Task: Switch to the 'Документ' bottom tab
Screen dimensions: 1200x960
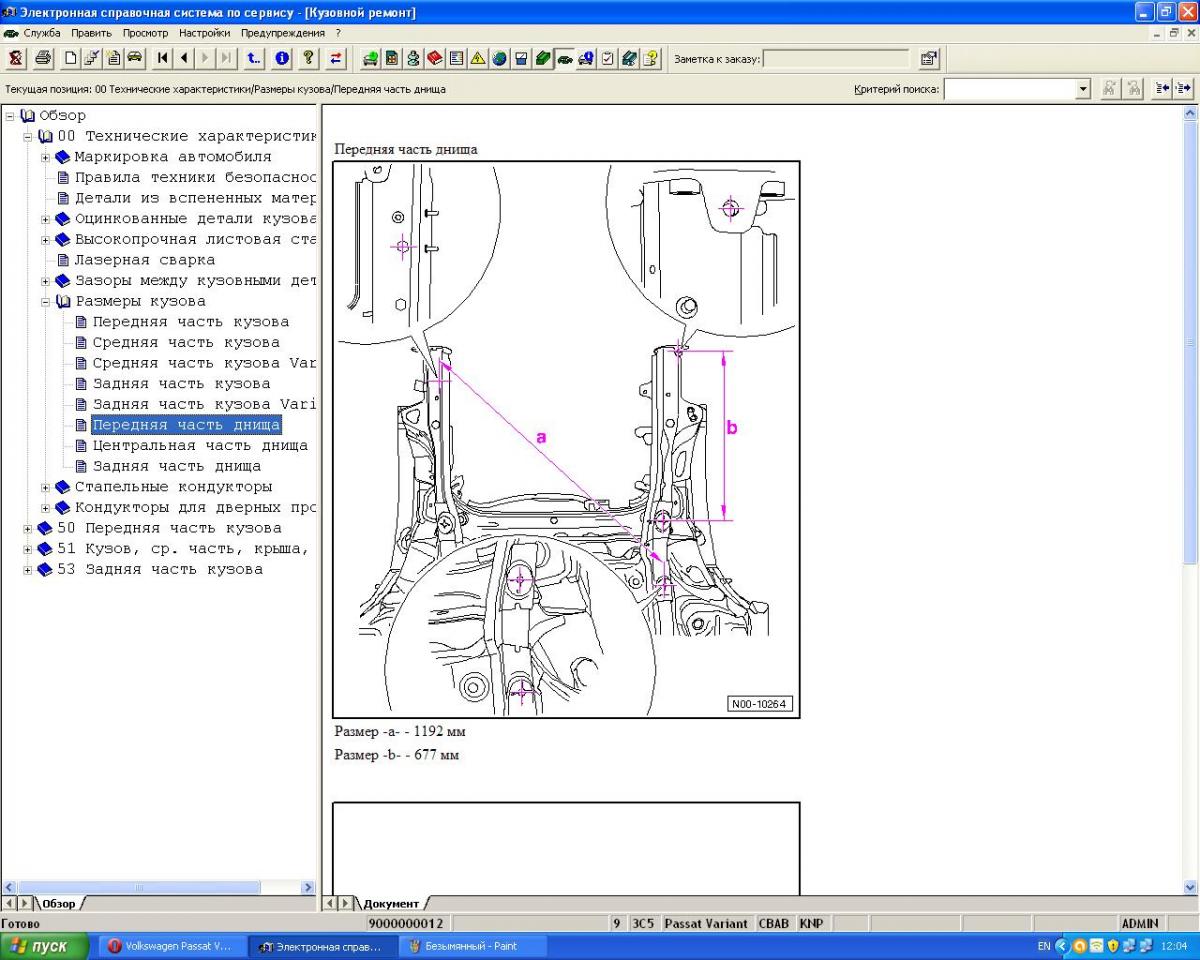Action: click(391, 904)
